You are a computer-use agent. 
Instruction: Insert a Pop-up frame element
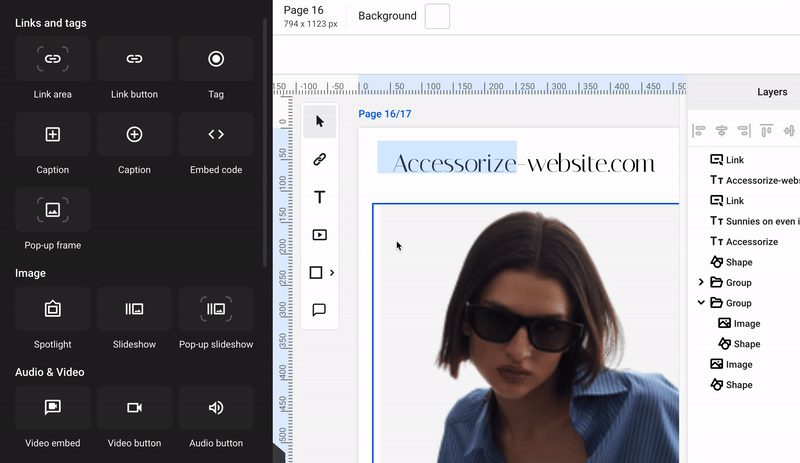[53, 210]
